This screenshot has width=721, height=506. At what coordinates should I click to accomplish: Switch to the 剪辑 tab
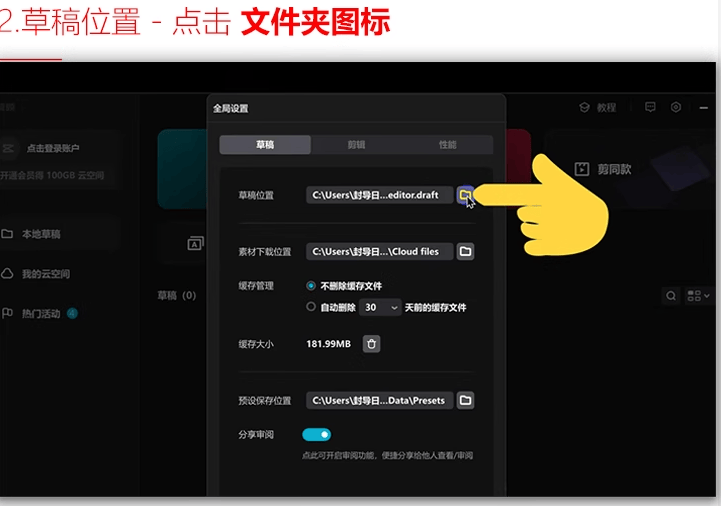(x=356, y=145)
